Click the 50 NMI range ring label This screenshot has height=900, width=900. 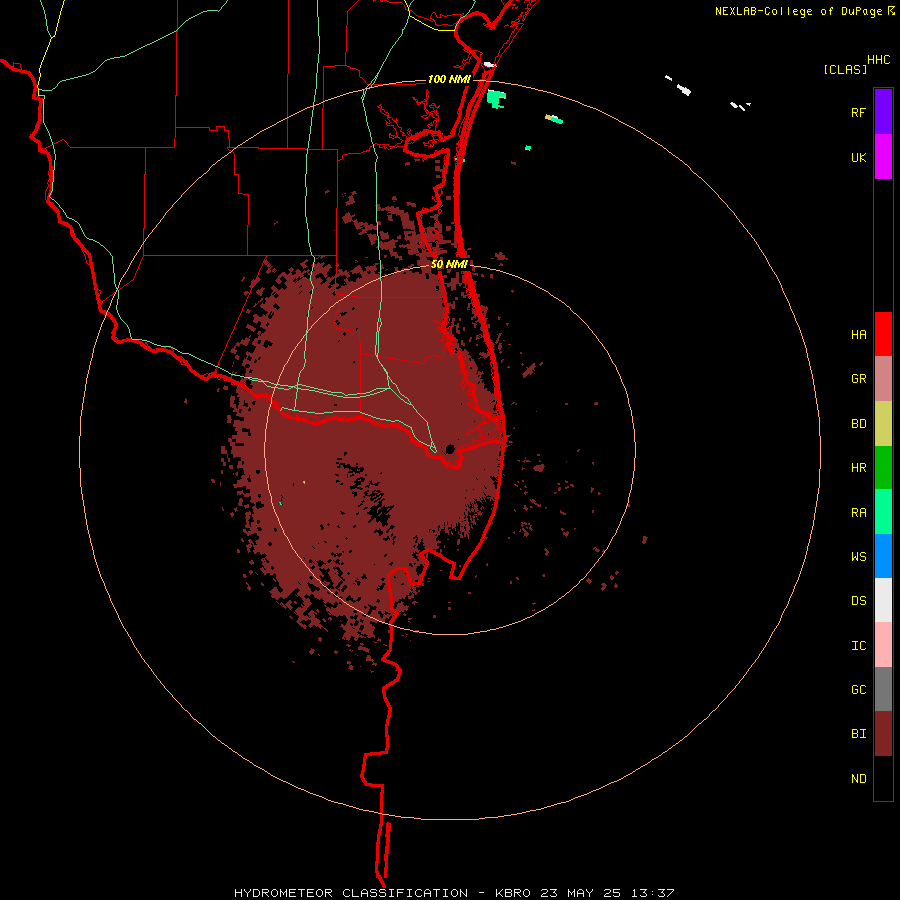pyautogui.click(x=449, y=265)
